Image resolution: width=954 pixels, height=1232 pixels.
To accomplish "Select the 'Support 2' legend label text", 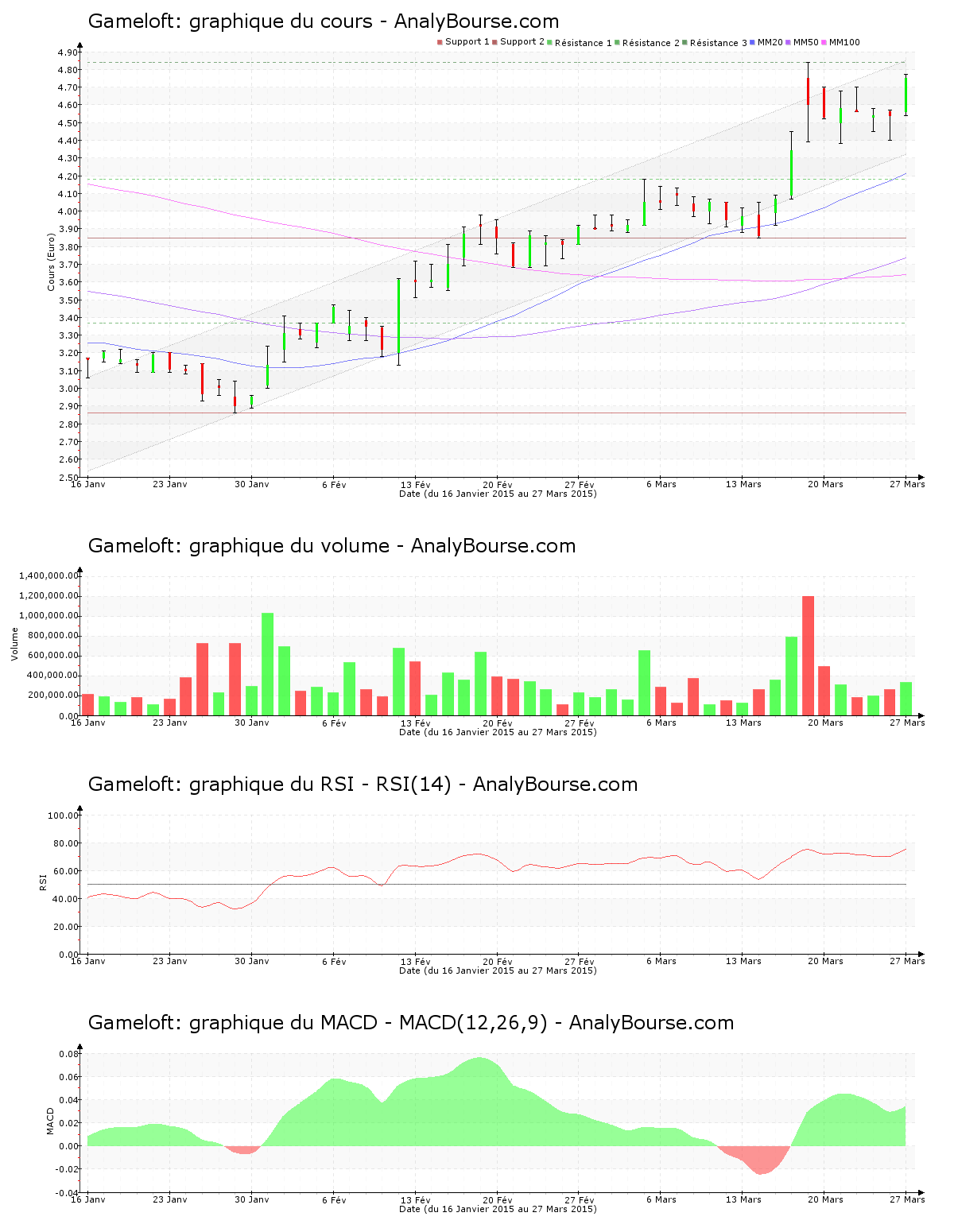I will pyautogui.click(x=522, y=42).
